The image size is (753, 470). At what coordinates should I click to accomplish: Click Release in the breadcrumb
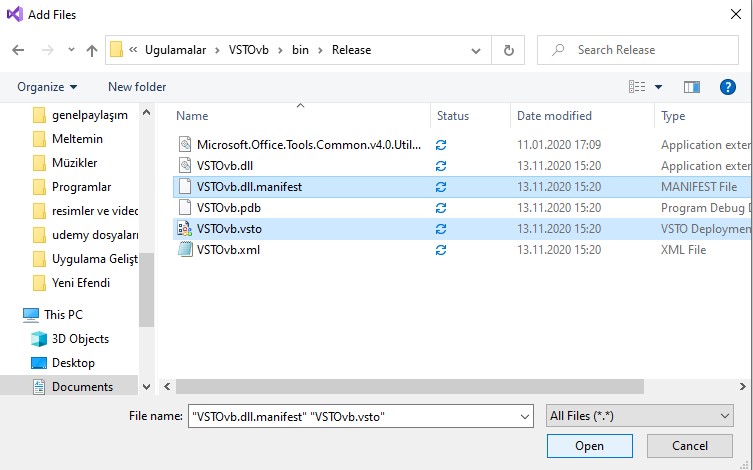(351, 50)
